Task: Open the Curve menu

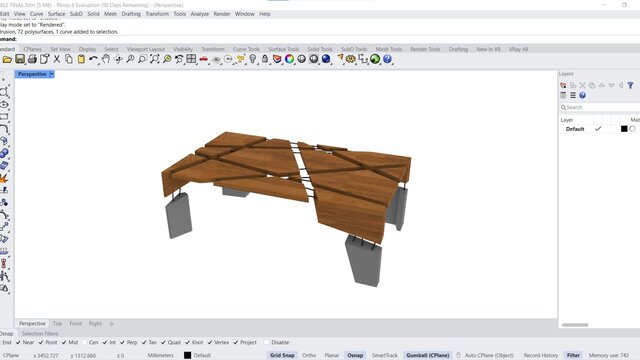Action: tap(36, 14)
